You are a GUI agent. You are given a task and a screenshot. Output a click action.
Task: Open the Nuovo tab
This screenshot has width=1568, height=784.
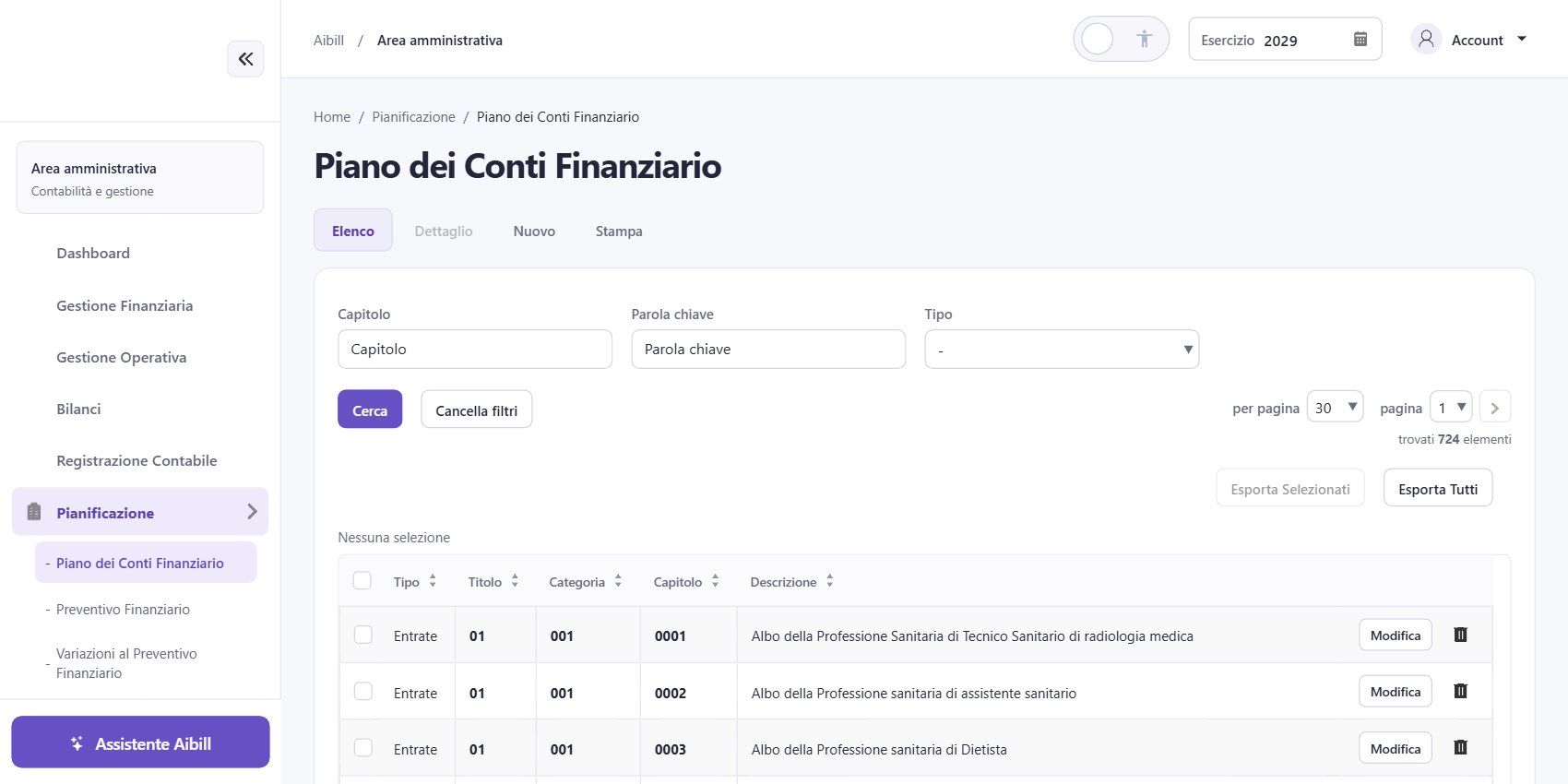click(534, 231)
